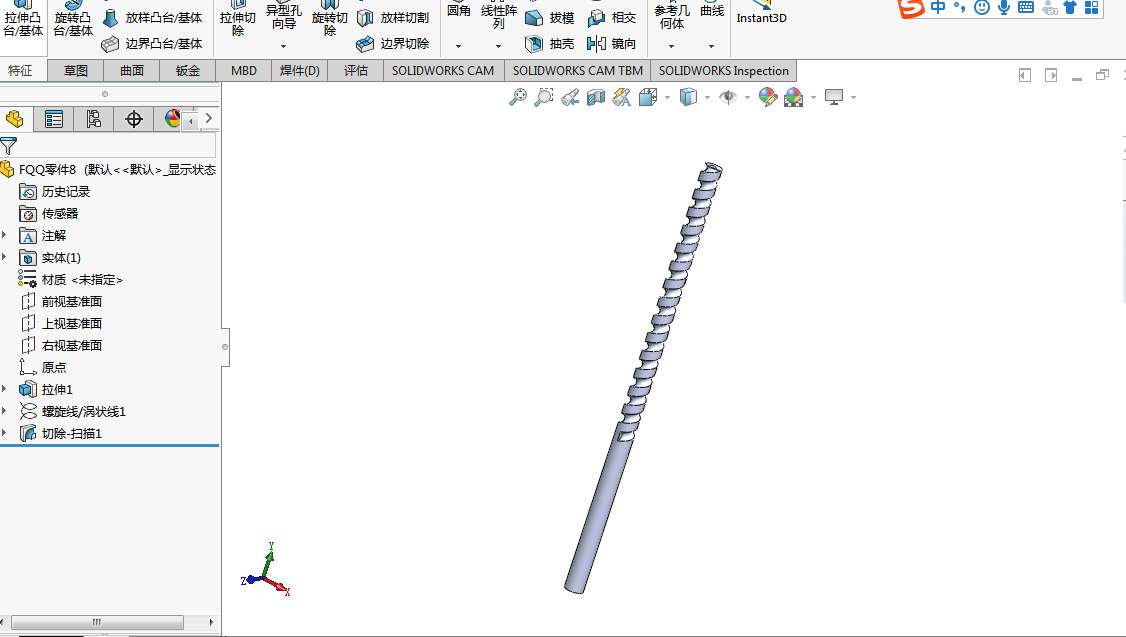Expand the 拉伸1 feature node
This screenshot has height=637, width=1126.
click(4, 389)
